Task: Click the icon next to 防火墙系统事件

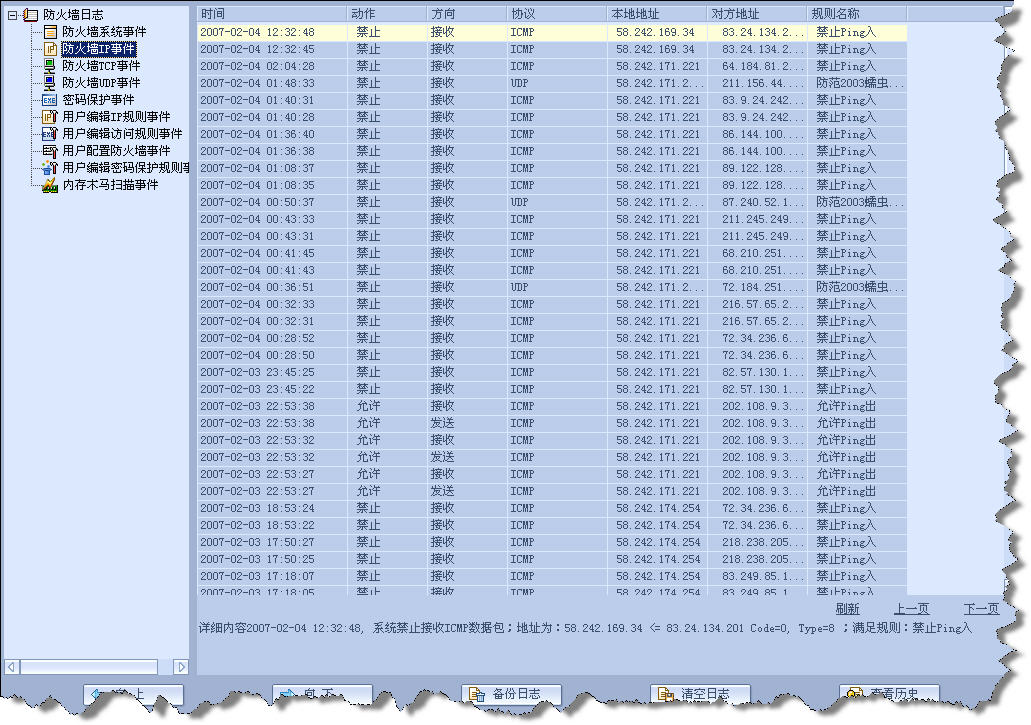Action: point(50,32)
